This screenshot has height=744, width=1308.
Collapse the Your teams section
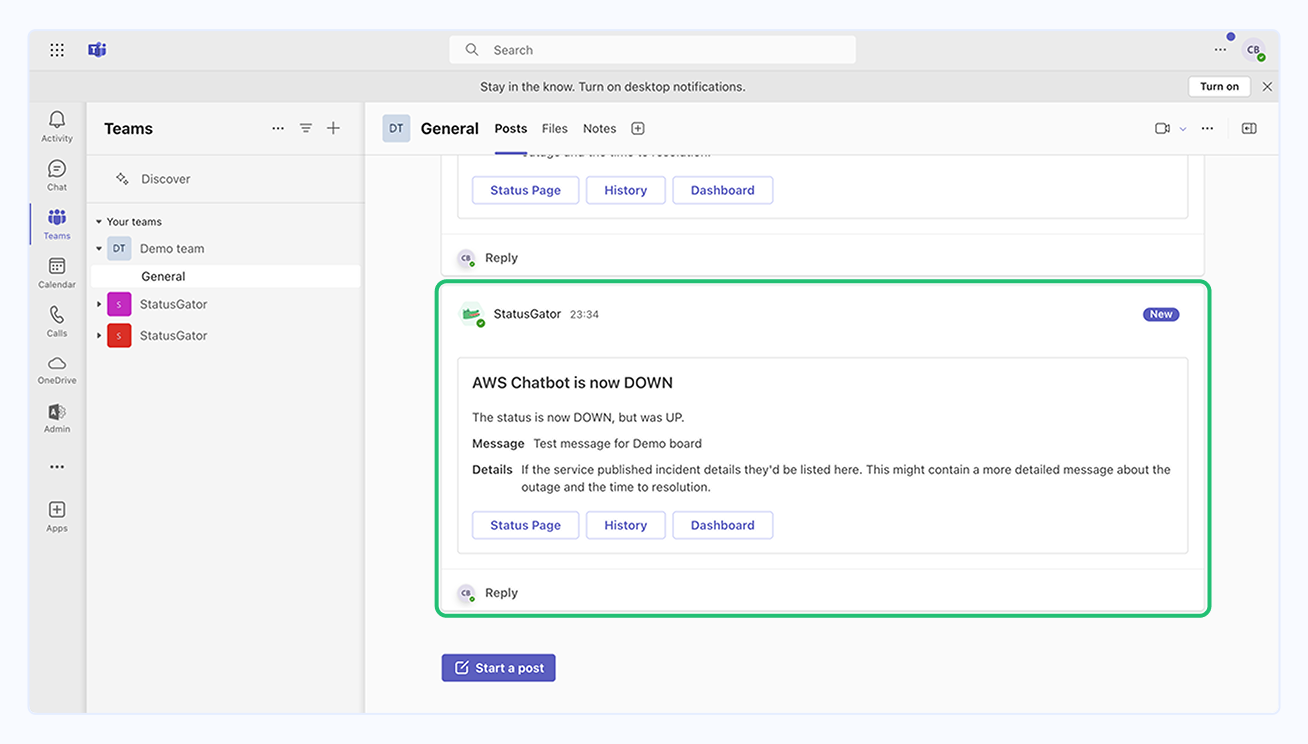point(99,222)
